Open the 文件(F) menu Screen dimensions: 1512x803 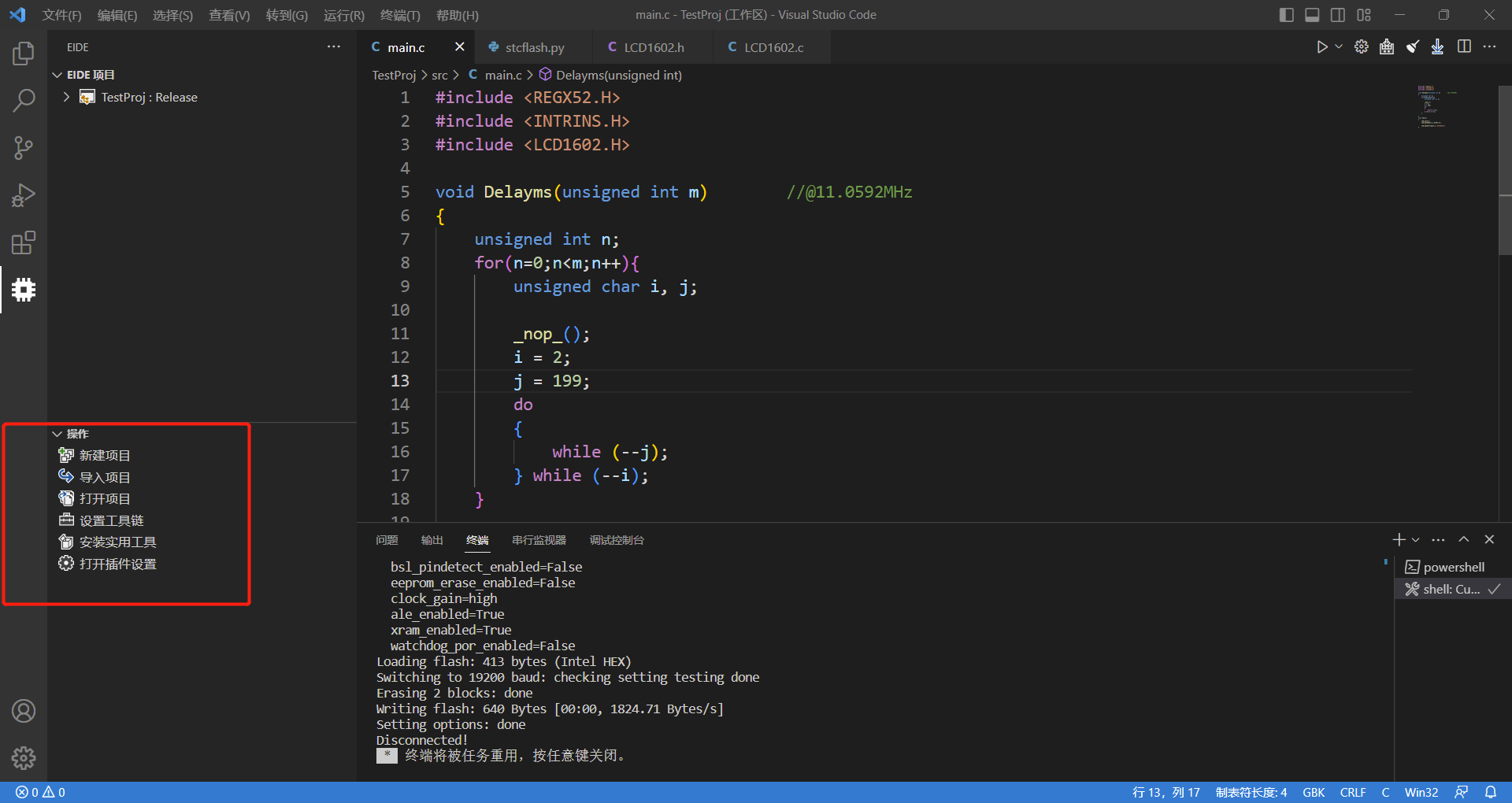61,15
